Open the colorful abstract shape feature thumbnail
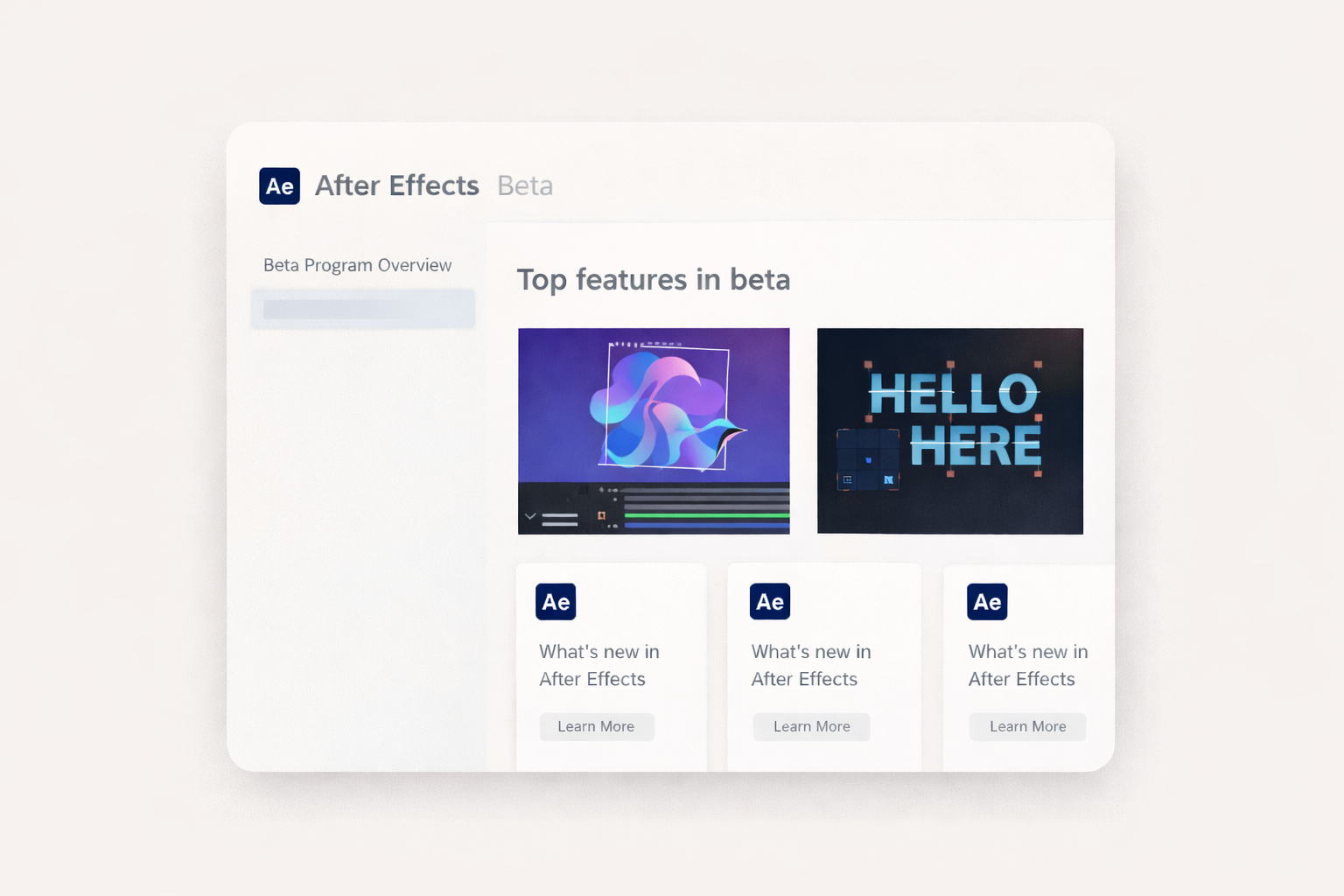Screen dimensions: 1344x896 click(654, 430)
